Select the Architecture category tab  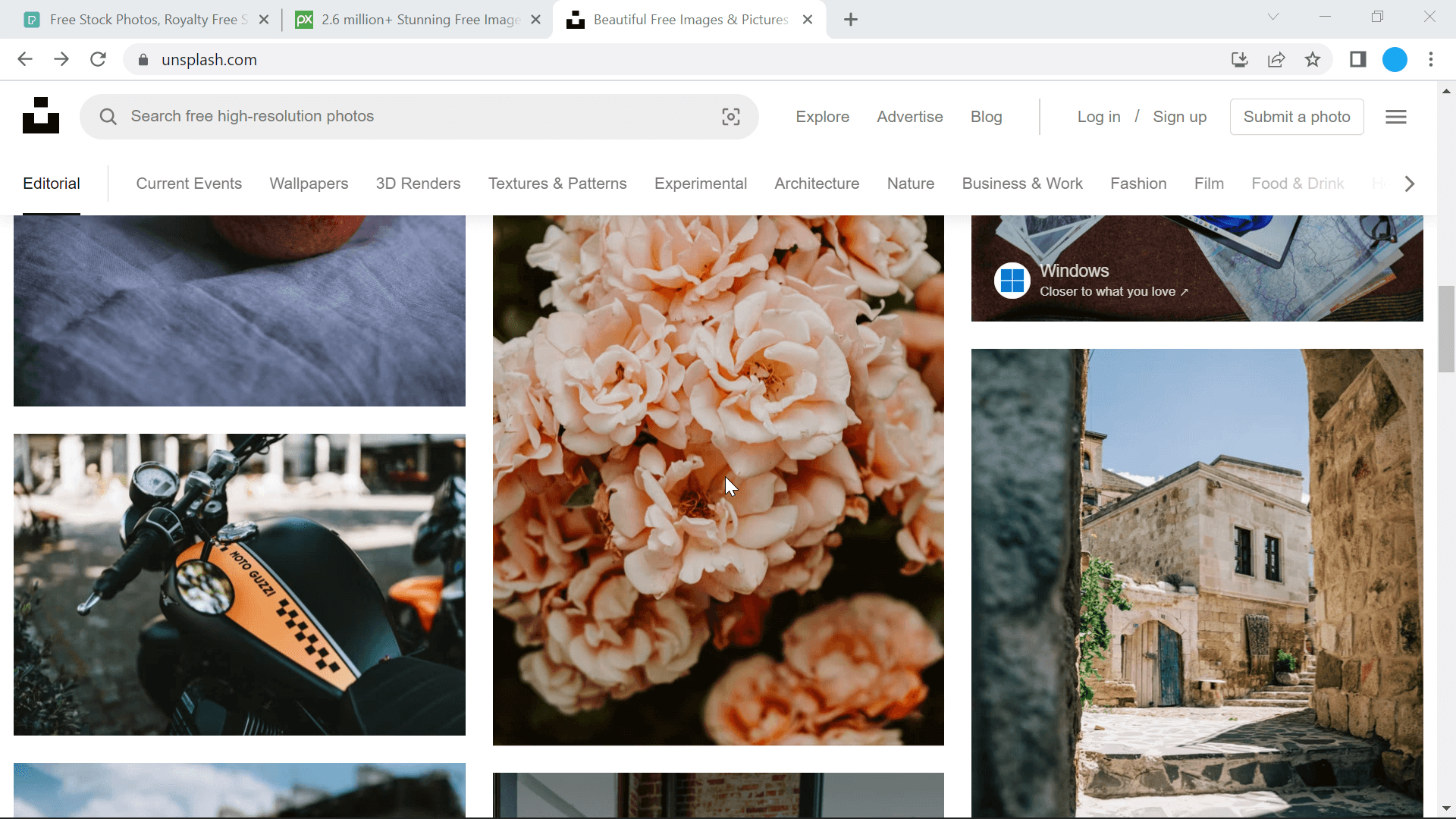pos(817,183)
